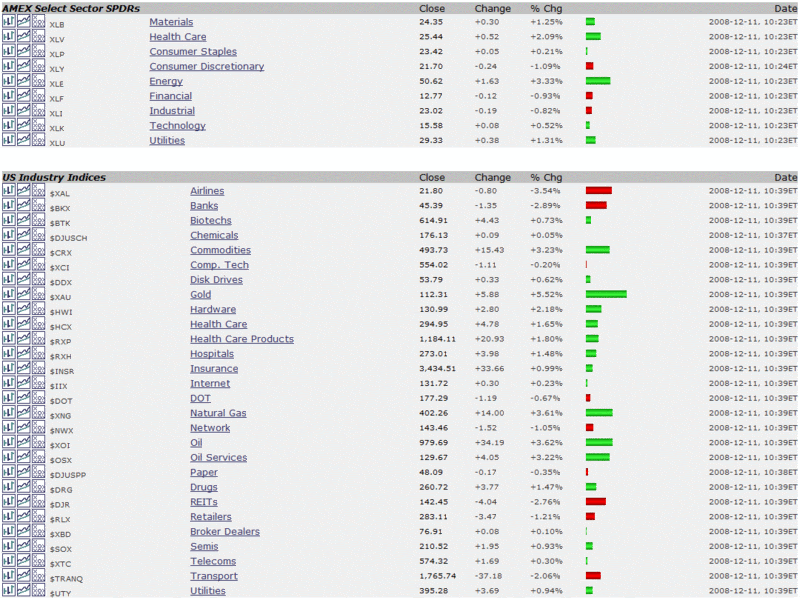Open the line chart icon for $SOX
The image size is (800, 600).
point(23,545)
